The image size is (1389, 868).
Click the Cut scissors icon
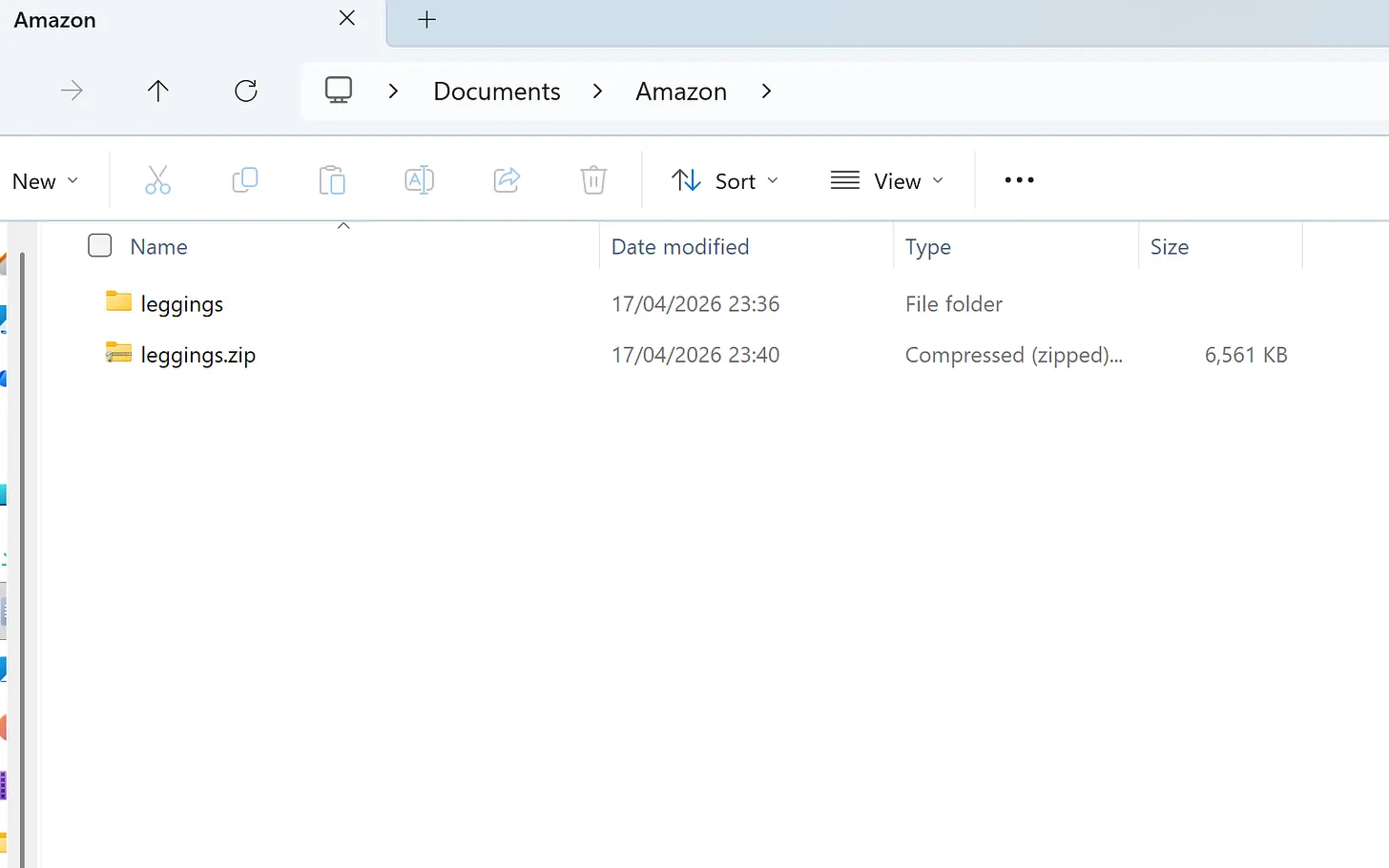tap(157, 180)
